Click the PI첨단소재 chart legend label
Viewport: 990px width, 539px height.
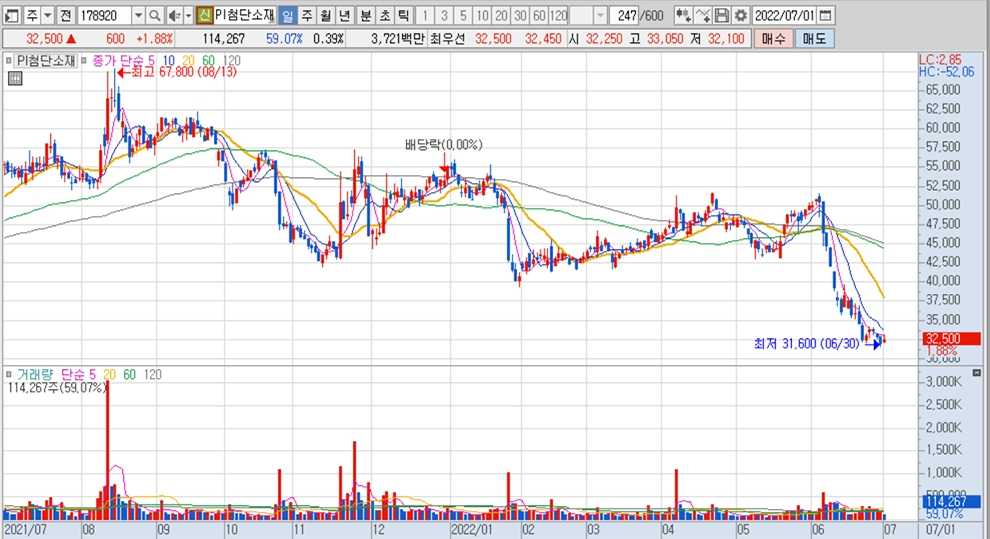click(45, 61)
